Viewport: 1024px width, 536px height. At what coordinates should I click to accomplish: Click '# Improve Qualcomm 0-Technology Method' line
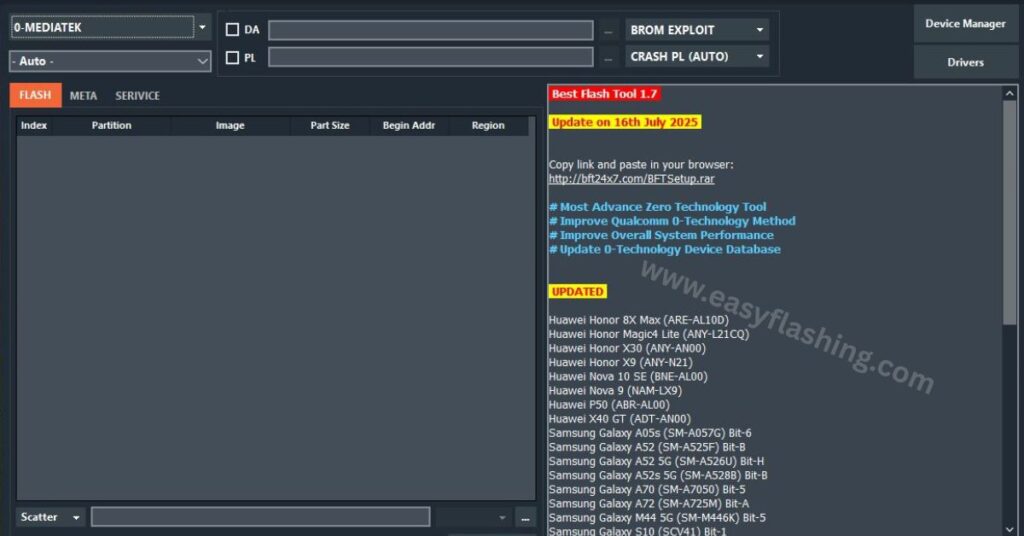tap(672, 221)
